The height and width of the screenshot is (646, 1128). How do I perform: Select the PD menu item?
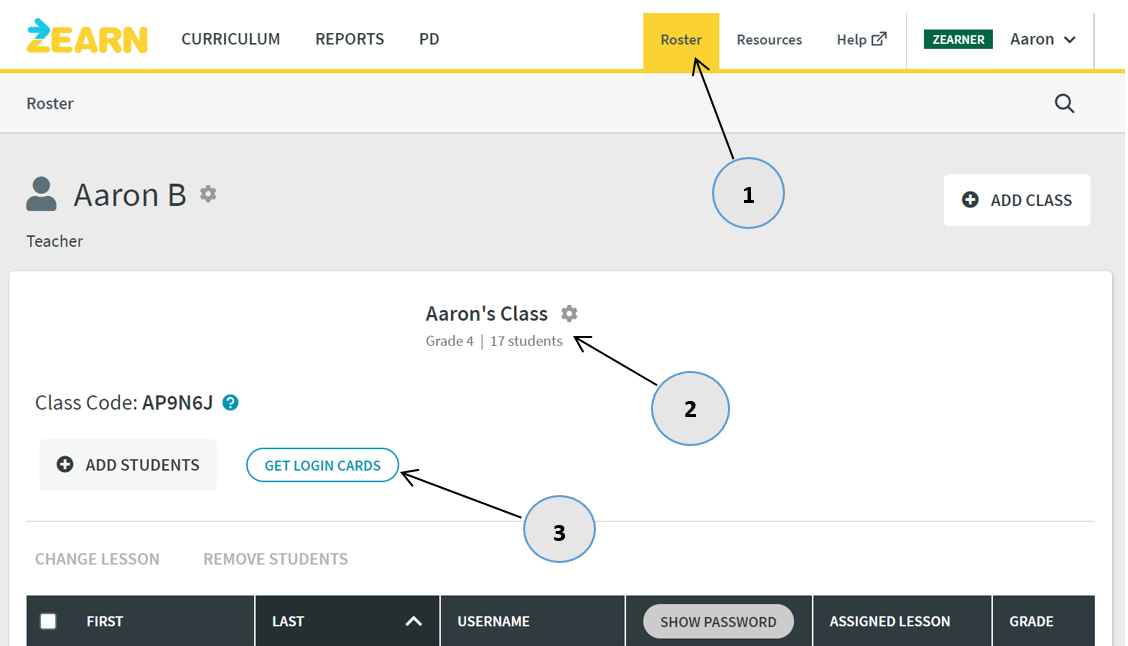click(x=429, y=39)
